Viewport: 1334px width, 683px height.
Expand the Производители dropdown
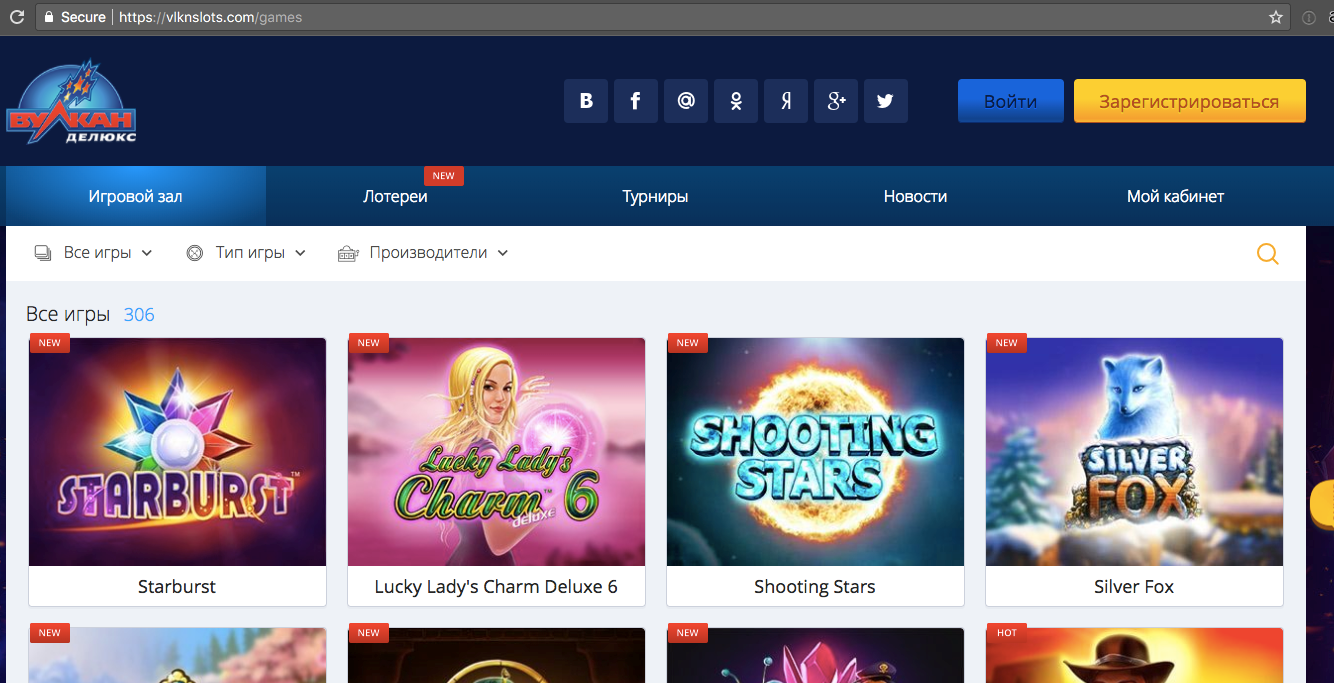[x=424, y=253]
